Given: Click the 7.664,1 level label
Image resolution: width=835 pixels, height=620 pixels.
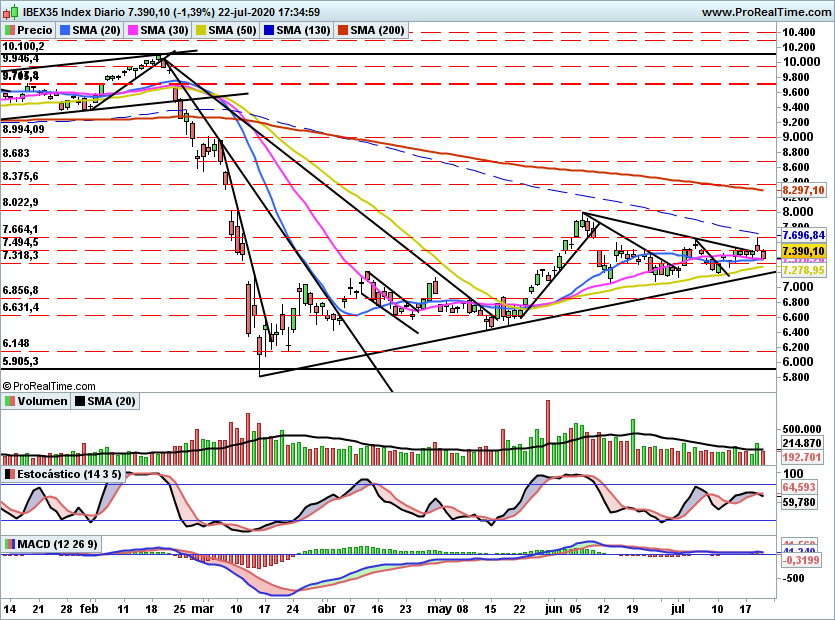Looking at the screenshot, I should coord(20,230).
